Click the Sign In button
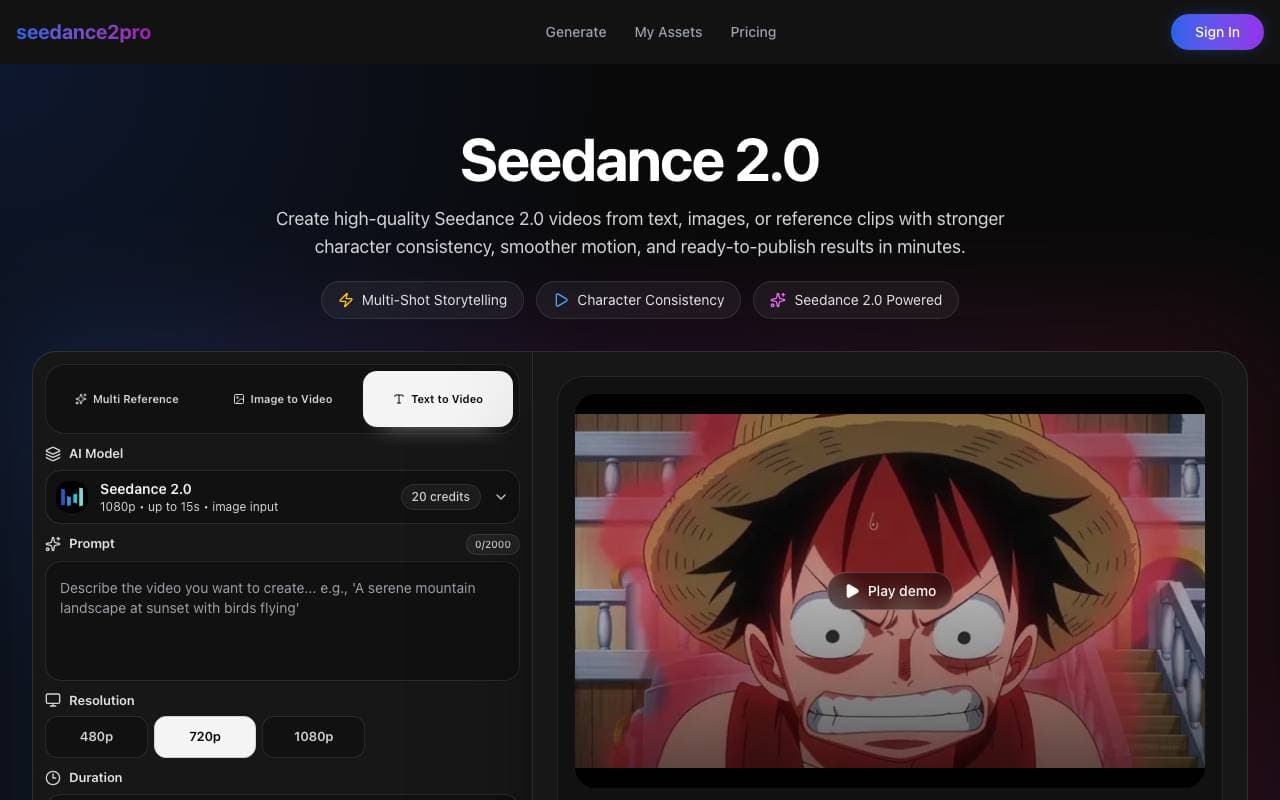Image resolution: width=1280 pixels, height=800 pixels. [1217, 32]
